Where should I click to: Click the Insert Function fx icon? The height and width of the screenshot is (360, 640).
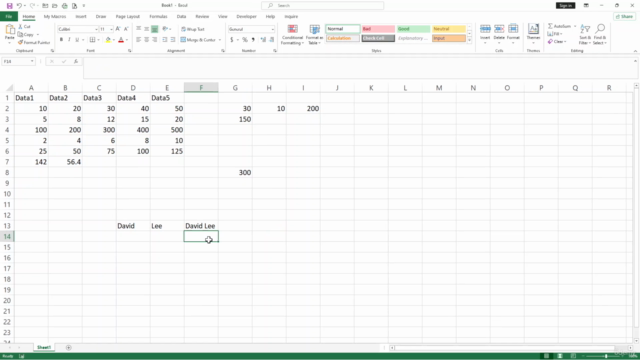(76, 61)
